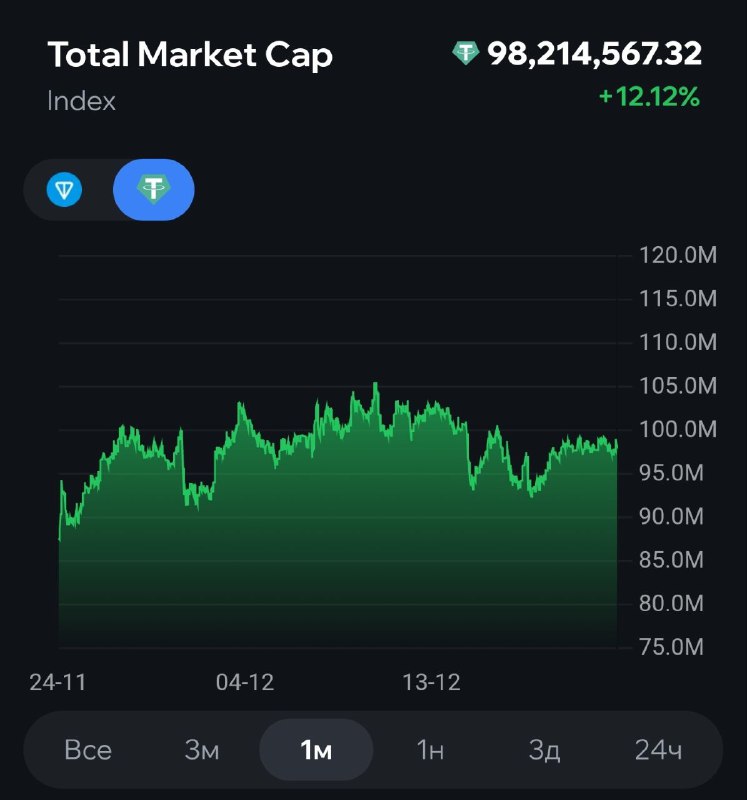Select the Tether USDT currency toggle
The image size is (747, 800).
[153, 189]
